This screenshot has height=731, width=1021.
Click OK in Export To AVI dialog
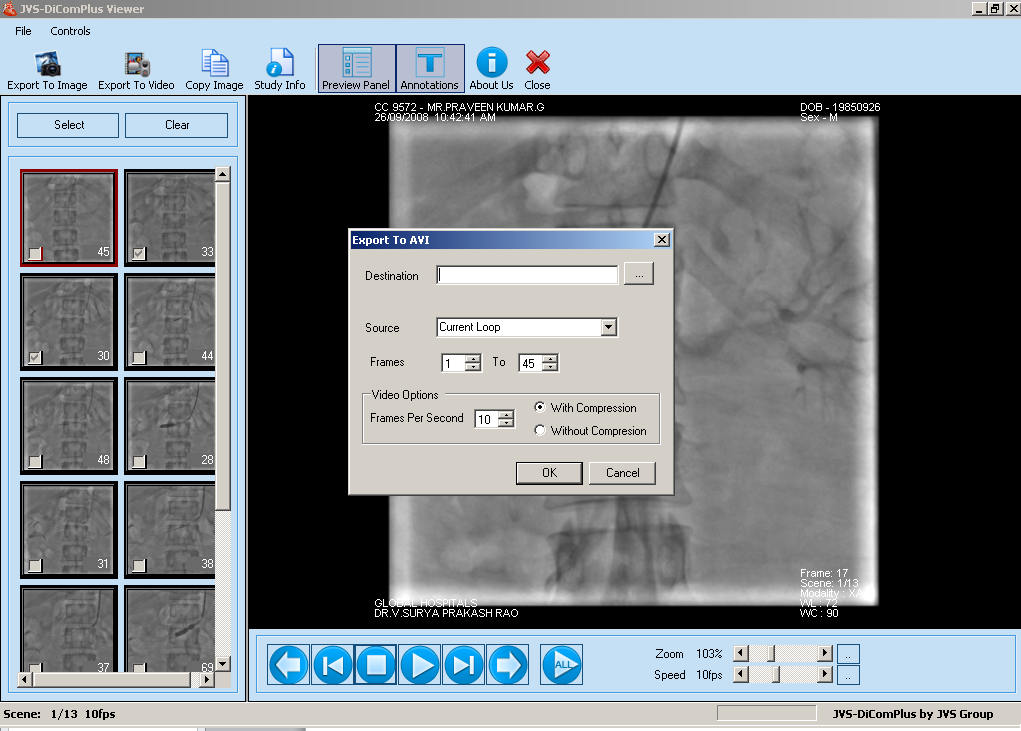point(549,473)
